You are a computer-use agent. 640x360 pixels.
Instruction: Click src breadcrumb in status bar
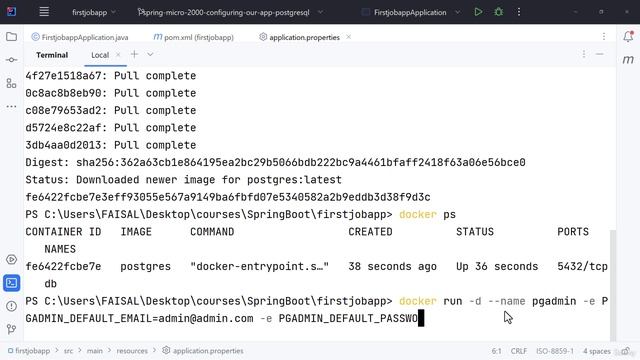pyautogui.click(x=68, y=351)
